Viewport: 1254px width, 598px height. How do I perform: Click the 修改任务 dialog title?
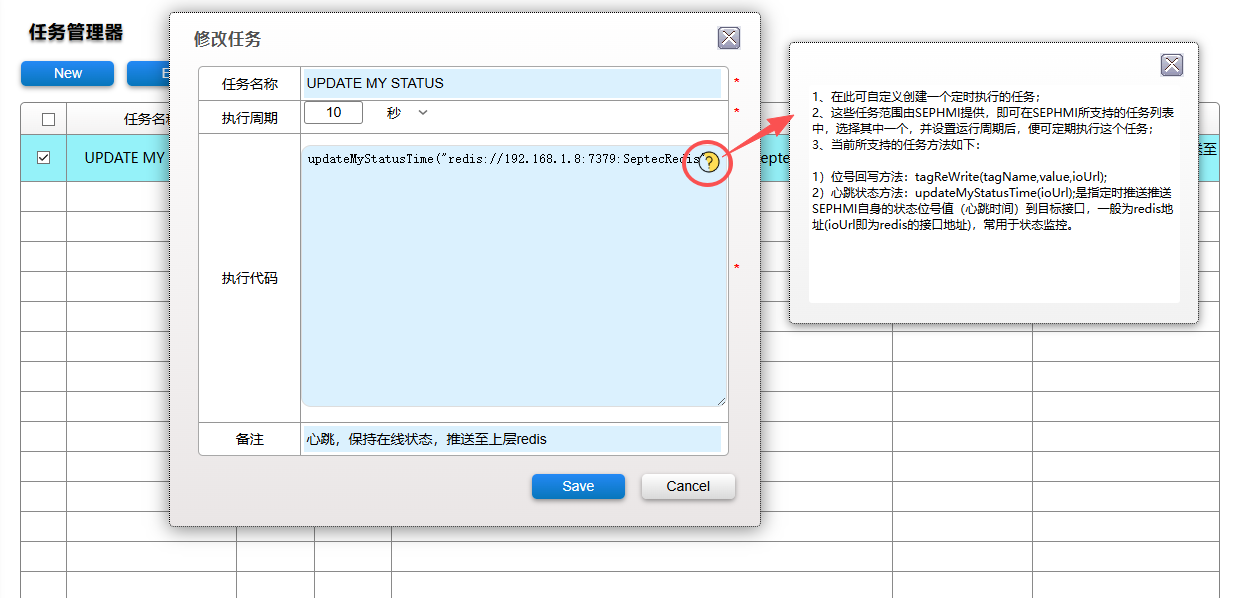[x=227, y=39]
